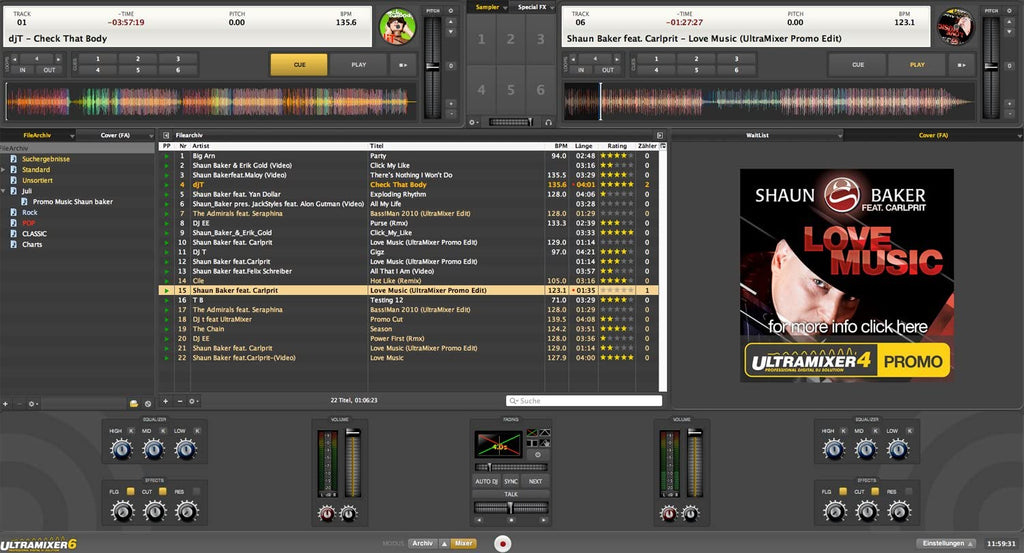Click the Suche search field

pos(584,401)
